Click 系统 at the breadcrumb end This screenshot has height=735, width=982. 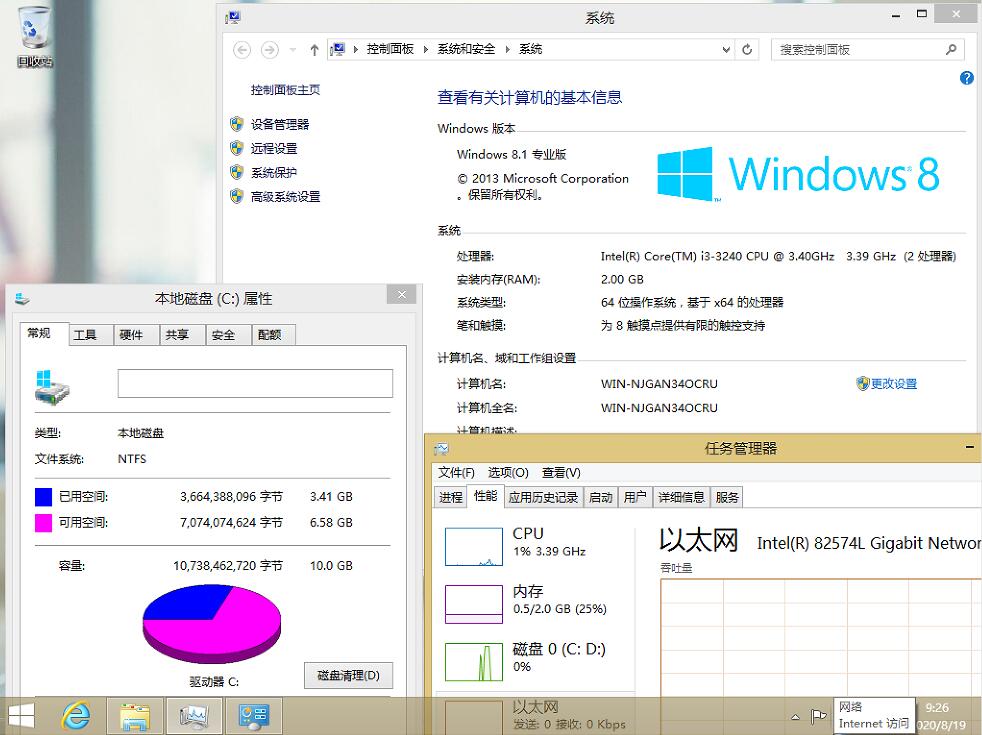pos(530,49)
